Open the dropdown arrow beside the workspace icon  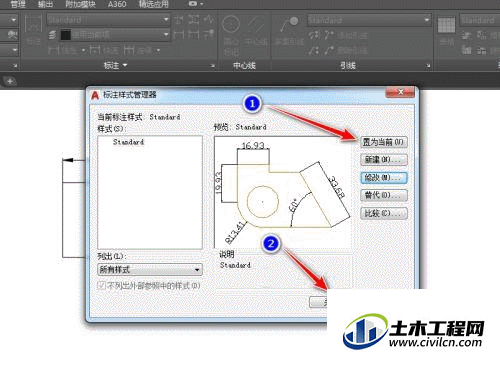point(202,4)
